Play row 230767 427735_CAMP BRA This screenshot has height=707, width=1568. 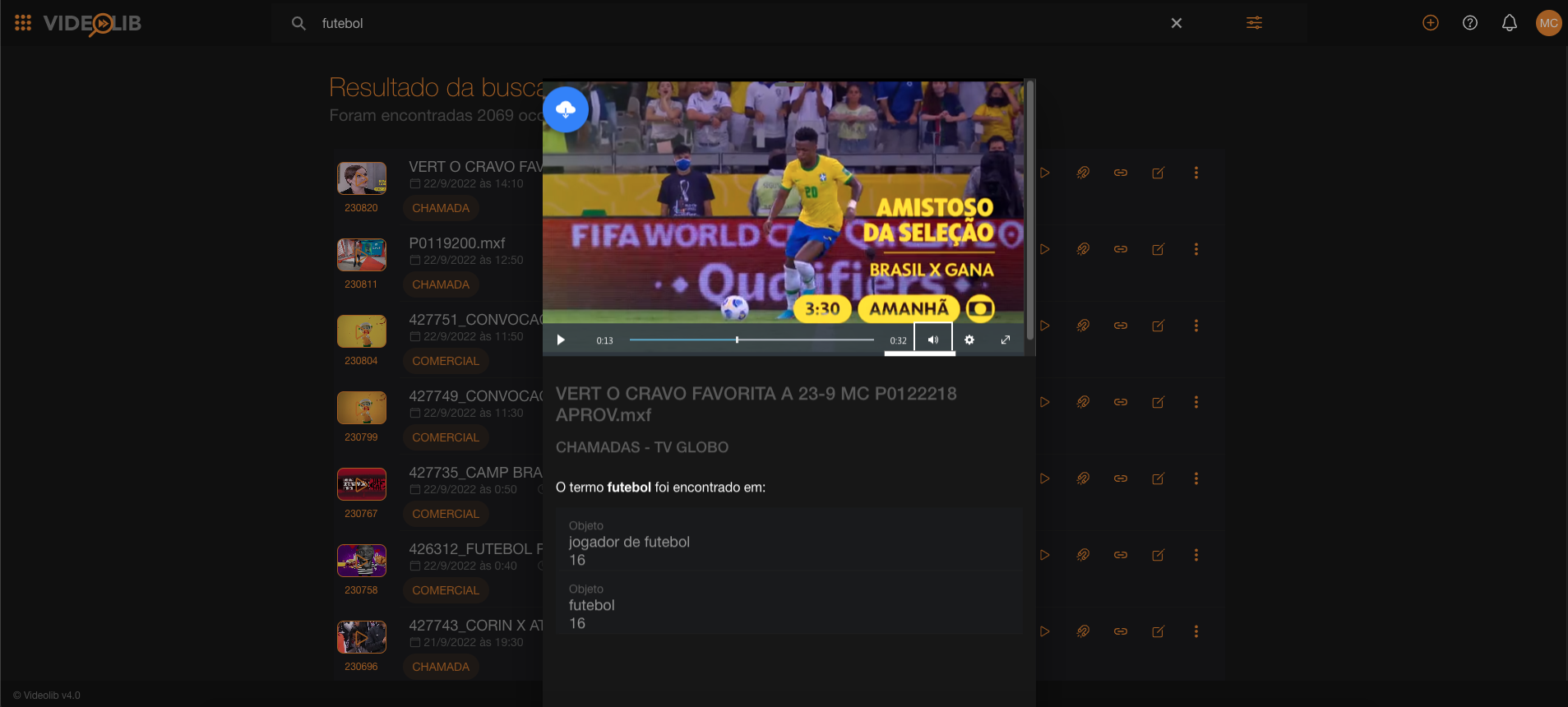click(x=1045, y=478)
